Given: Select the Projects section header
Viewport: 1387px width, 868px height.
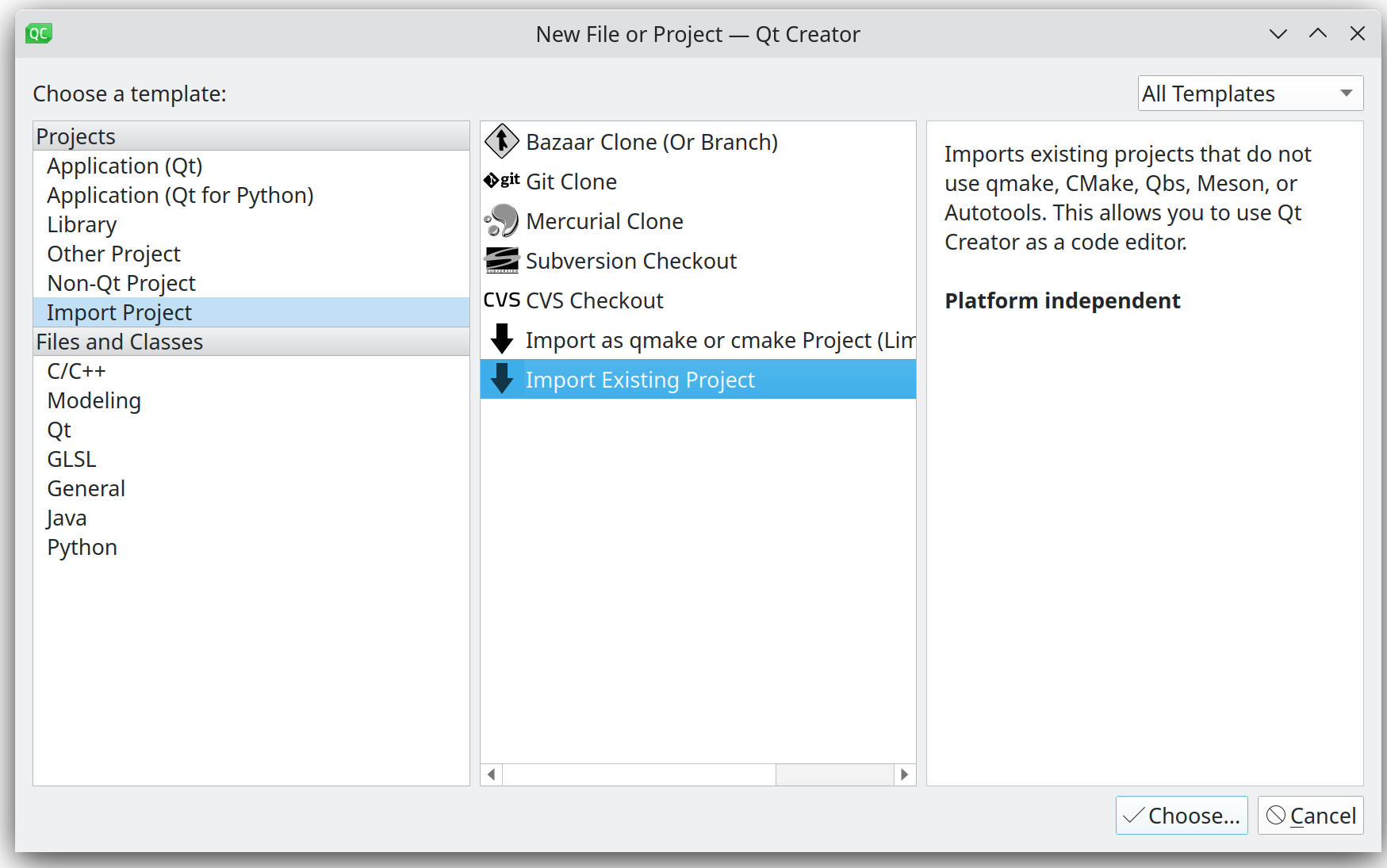Looking at the screenshot, I should [x=75, y=136].
